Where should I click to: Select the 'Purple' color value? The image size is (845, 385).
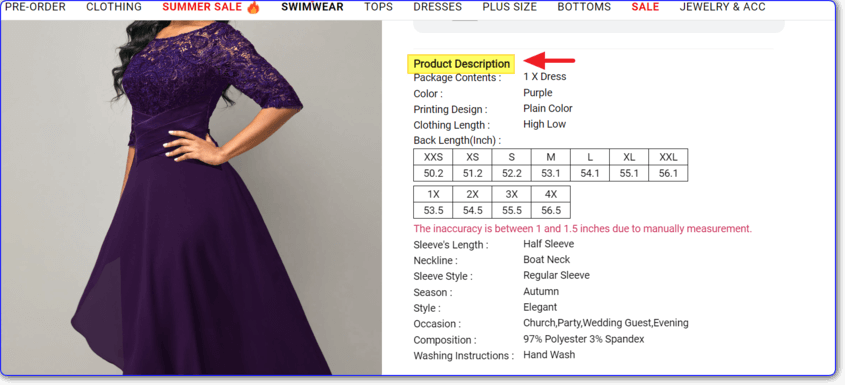click(538, 93)
